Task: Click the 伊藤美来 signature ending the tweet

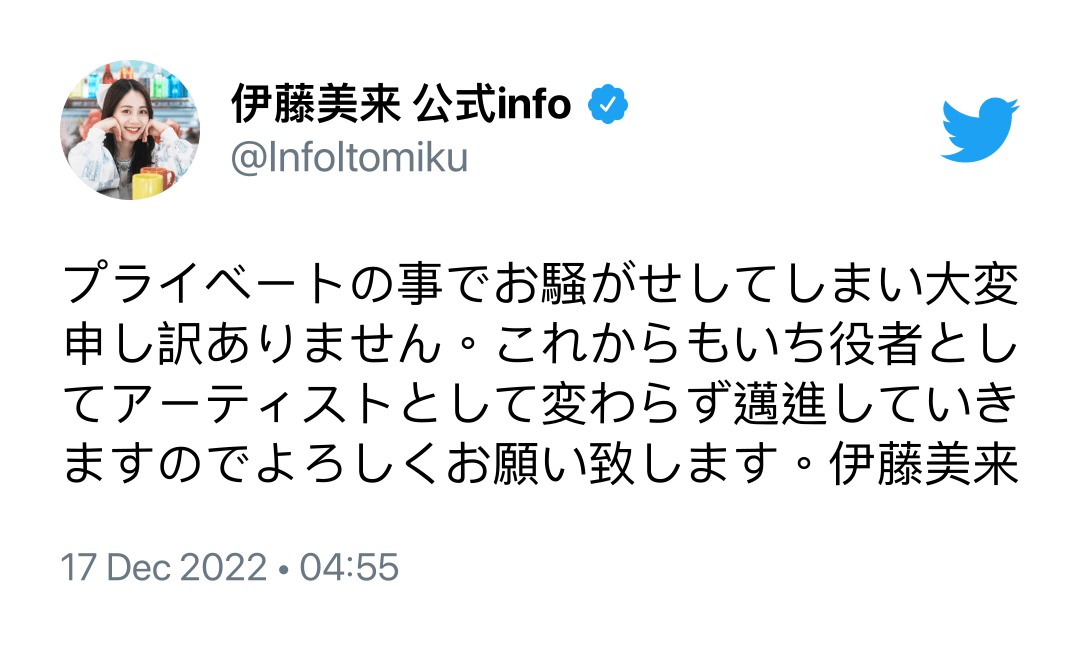Action: coord(924,466)
